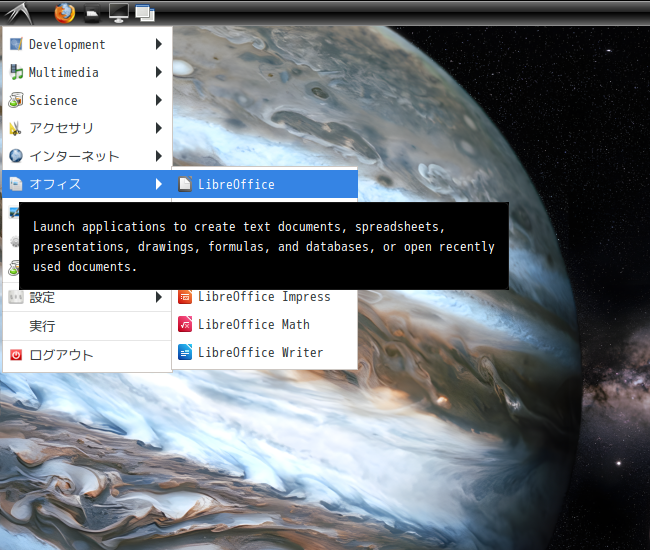Viewport: 650px width, 550px height.
Task: Launch LibreOffice Impress
Action: click(265, 297)
